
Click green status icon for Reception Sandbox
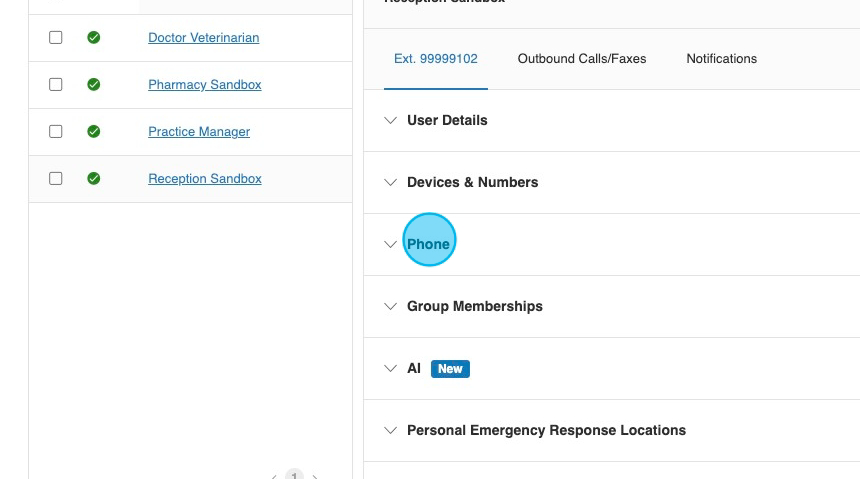[94, 179]
